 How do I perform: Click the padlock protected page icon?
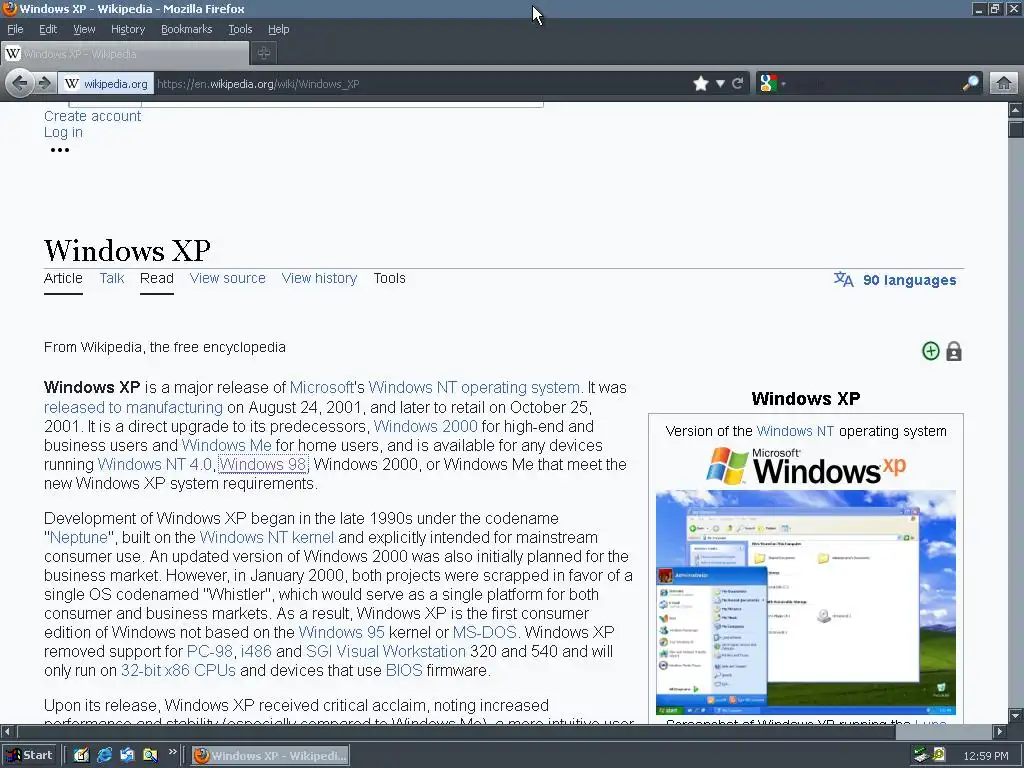[x=953, y=351]
